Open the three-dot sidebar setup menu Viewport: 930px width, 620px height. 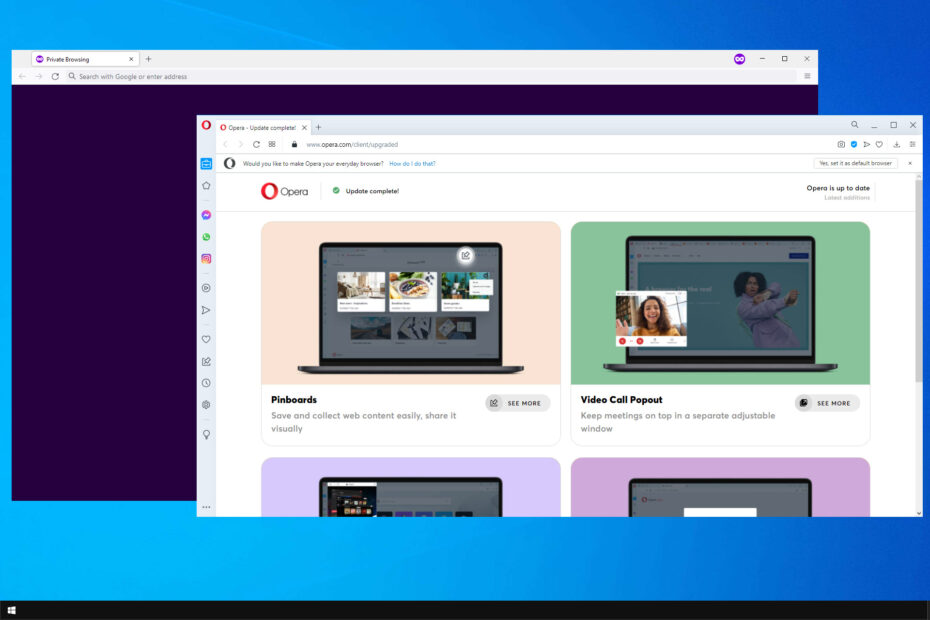(206, 507)
